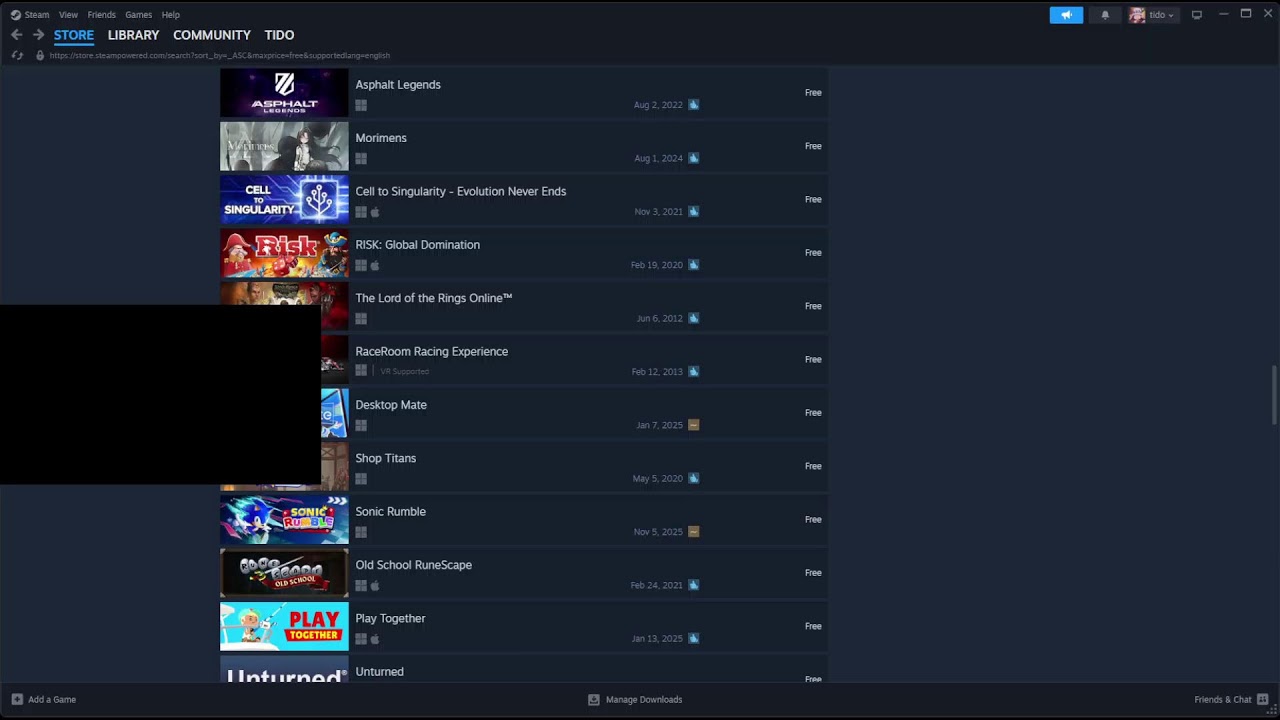Click the review icon for Old School RuneScape
The width and height of the screenshot is (1280, 720).
(693, 585)
